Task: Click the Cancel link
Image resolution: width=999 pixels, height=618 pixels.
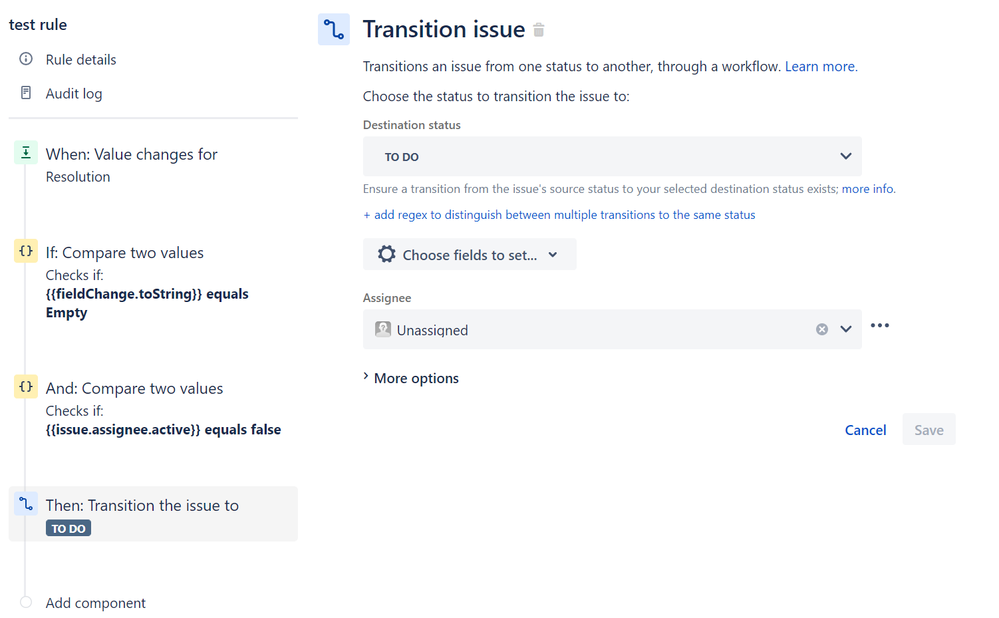Action: pyautogui.click(x=865, y=430)
